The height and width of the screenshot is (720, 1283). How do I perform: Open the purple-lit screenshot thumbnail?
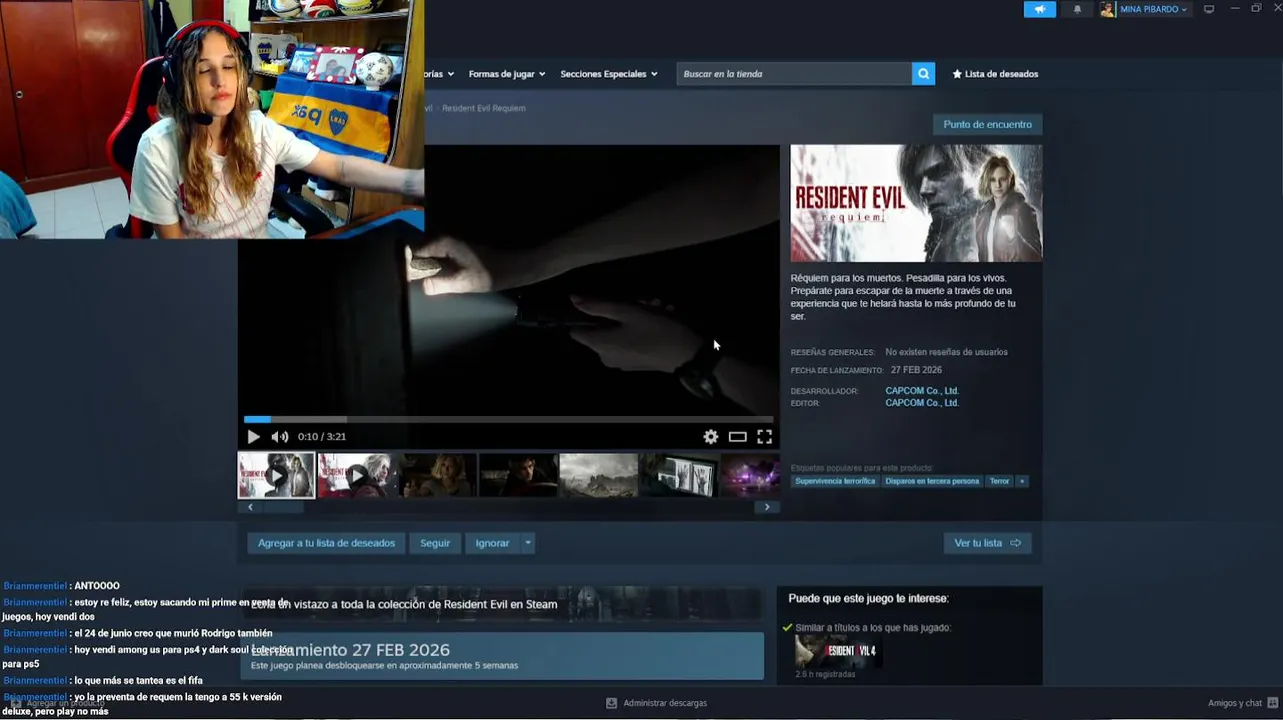750,475
